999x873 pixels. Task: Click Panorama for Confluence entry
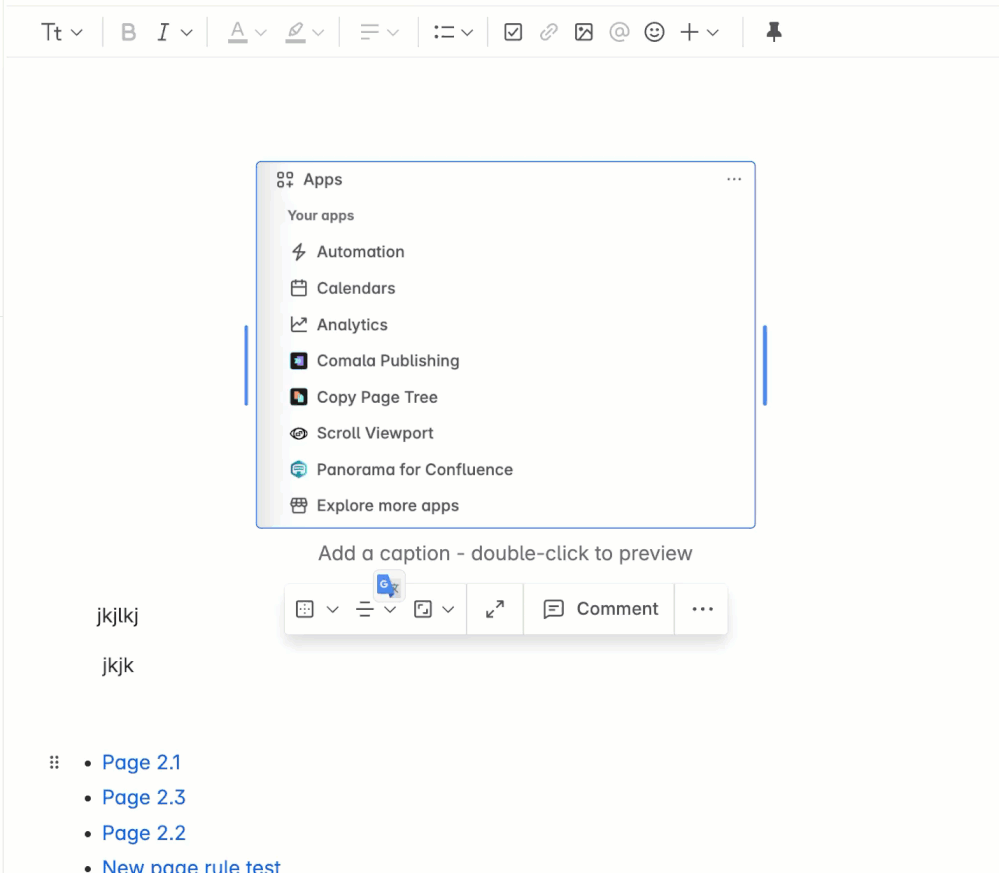tap(415, 470)
